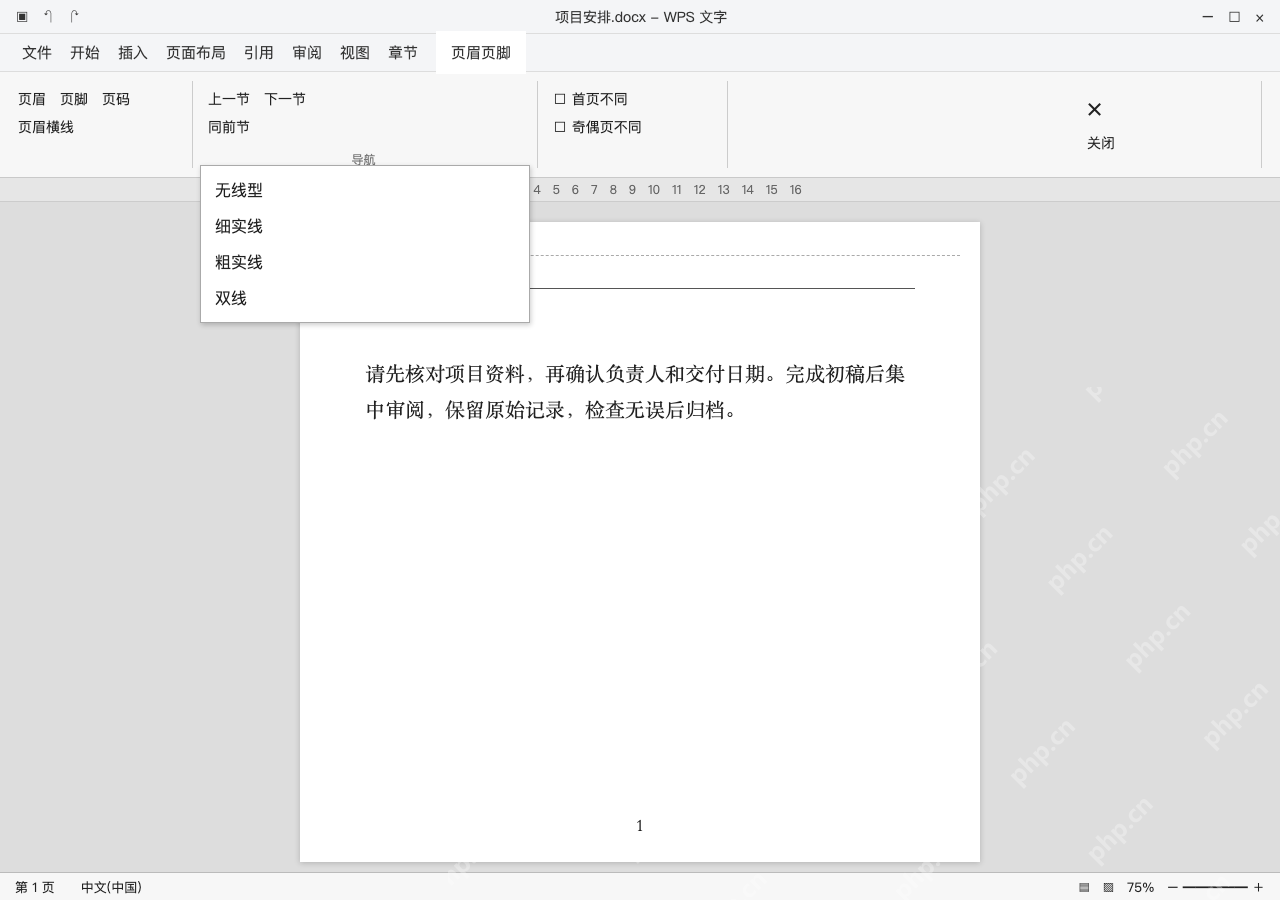Select the 章节 tab
The height and width of the screenshot is (900, 1280).
[x=403, y=53]
